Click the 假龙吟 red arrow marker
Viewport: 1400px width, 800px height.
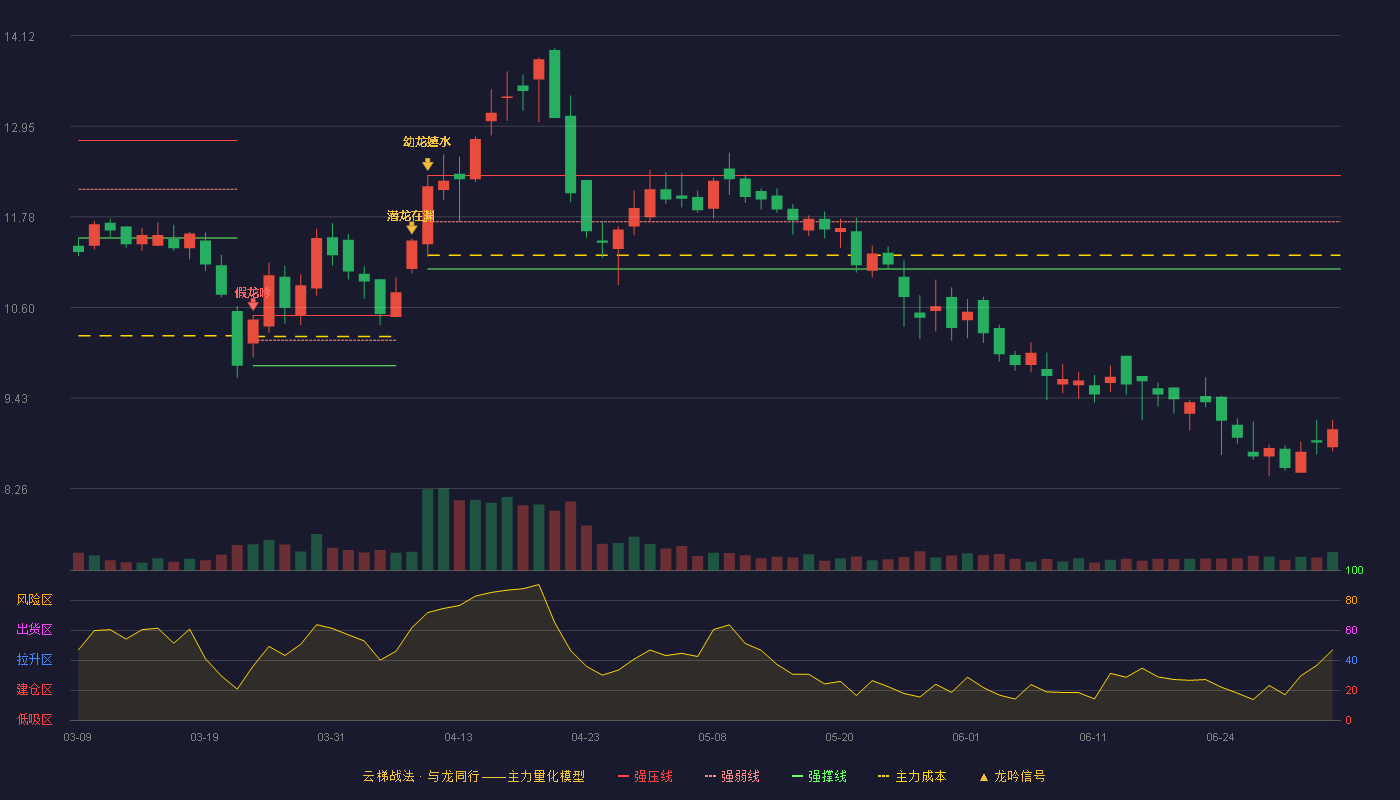[253, 305]
